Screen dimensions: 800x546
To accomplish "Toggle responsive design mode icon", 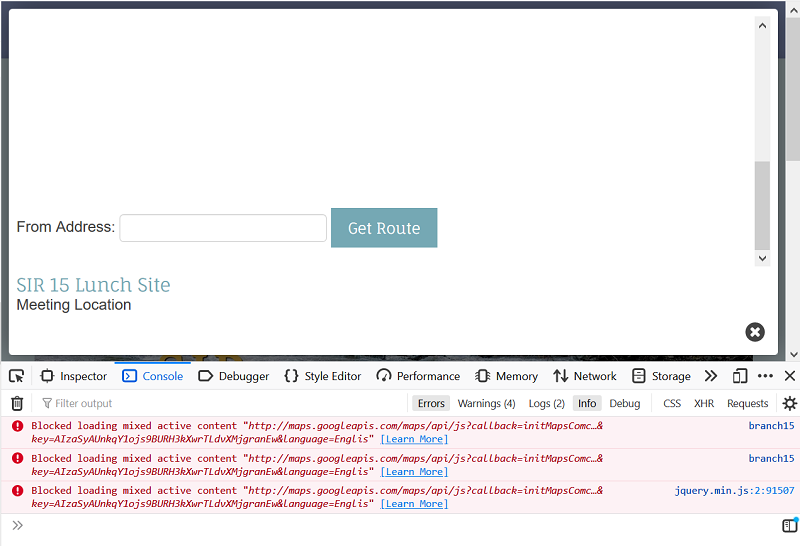I will [x=740, y=376].
